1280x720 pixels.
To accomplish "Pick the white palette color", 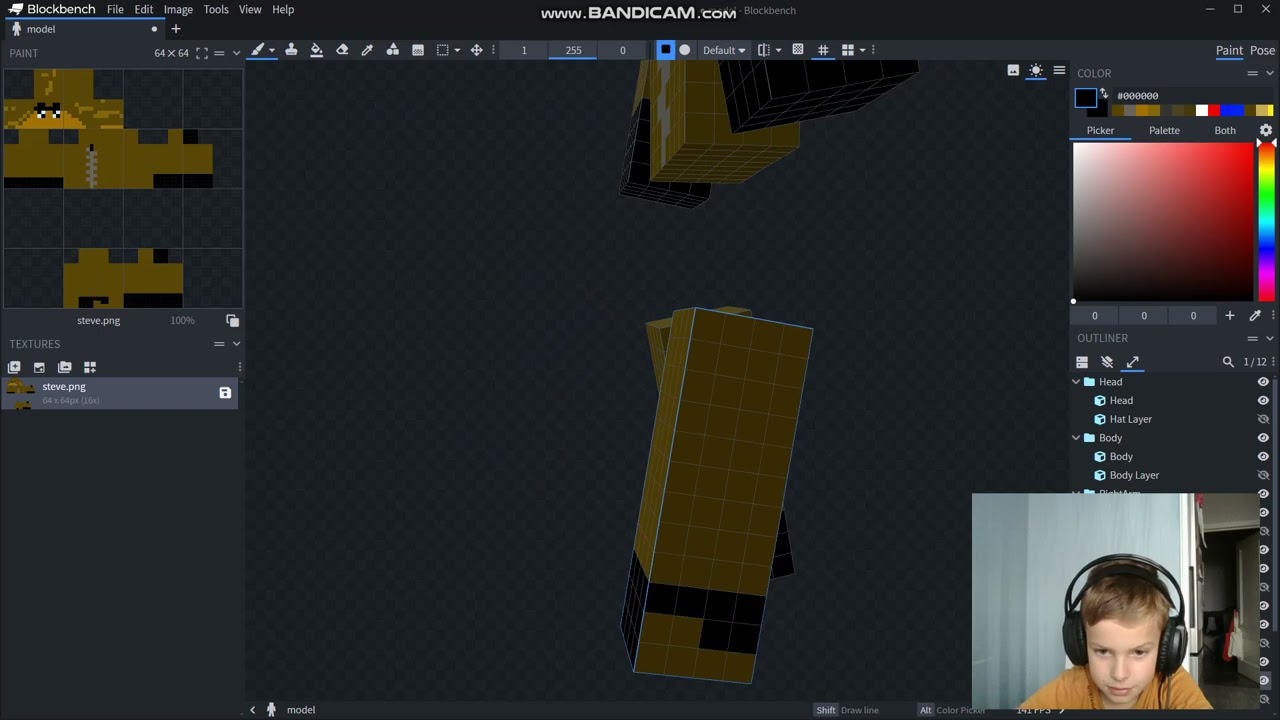I will [1201, 110].
